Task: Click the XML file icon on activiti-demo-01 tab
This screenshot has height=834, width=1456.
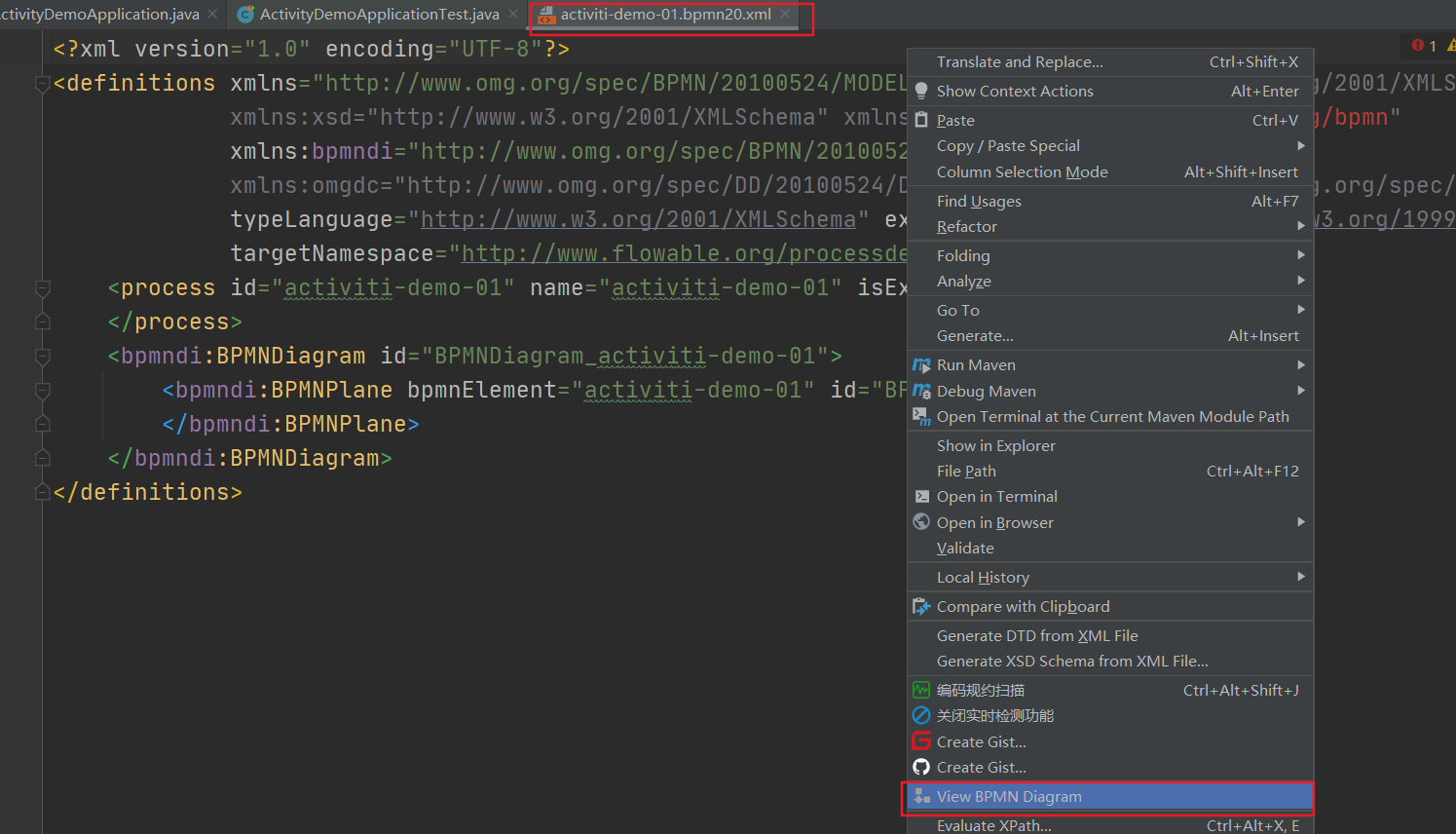Action: click(x=546, y=14)
